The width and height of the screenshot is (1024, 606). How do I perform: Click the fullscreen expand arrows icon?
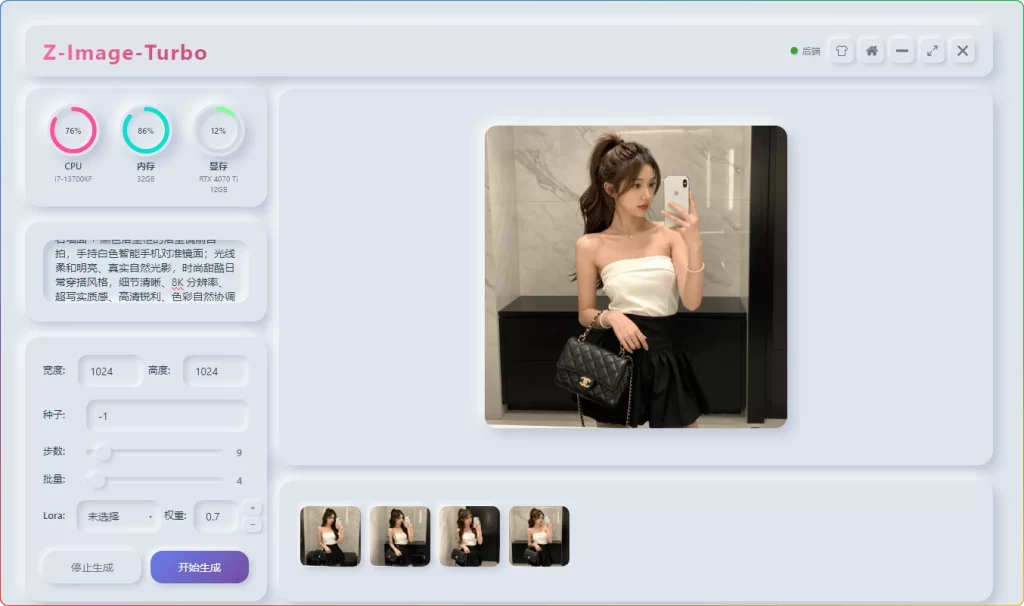coord(932,51)
